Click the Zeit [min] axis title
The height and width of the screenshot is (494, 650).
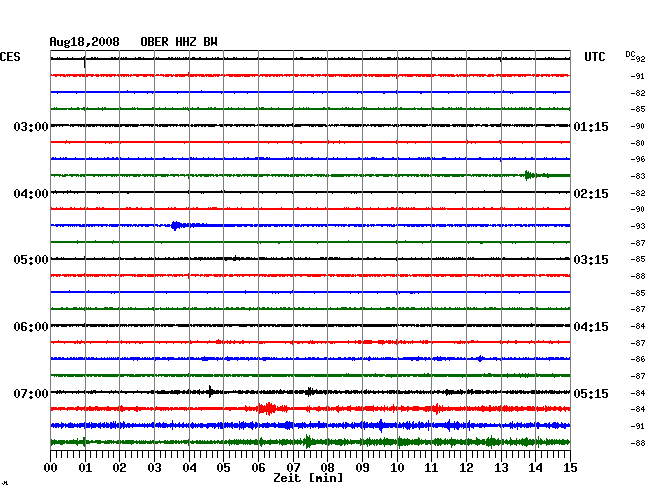[x=308, y=478]
